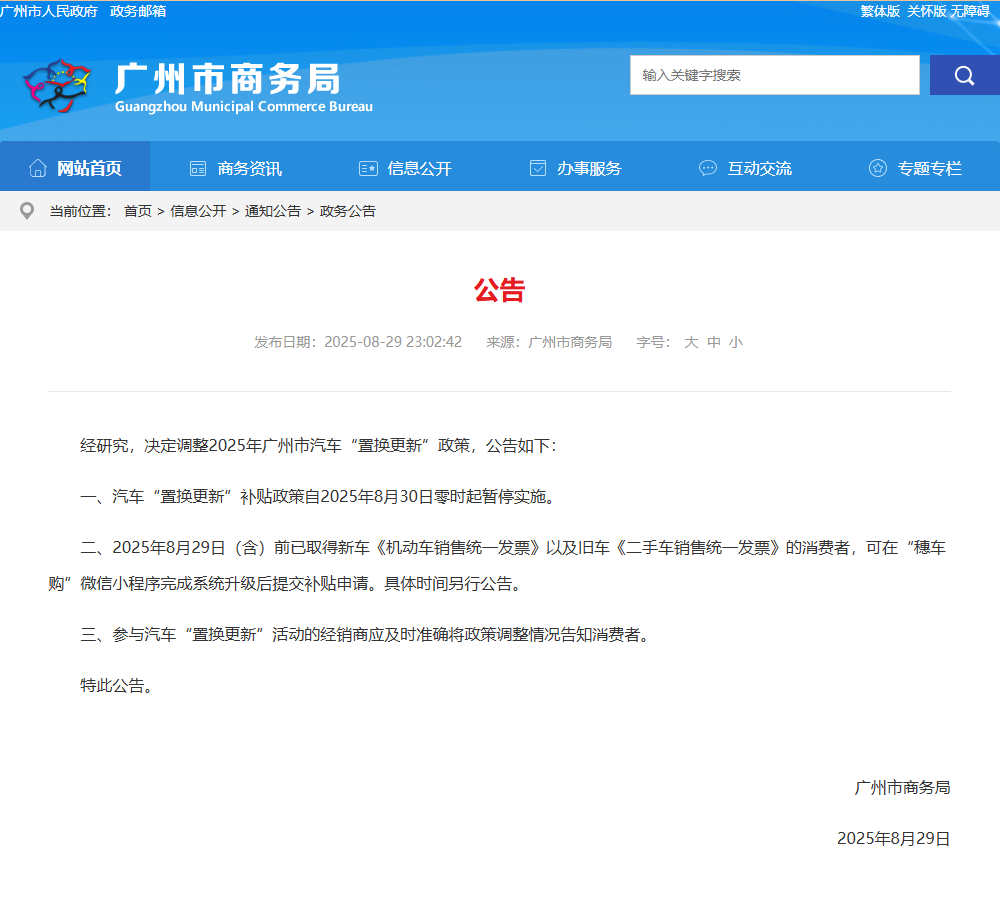This screenshot has width=1000, height=900.
Task: Click the news icon beside 商务资讯
Action: point(198,168)
